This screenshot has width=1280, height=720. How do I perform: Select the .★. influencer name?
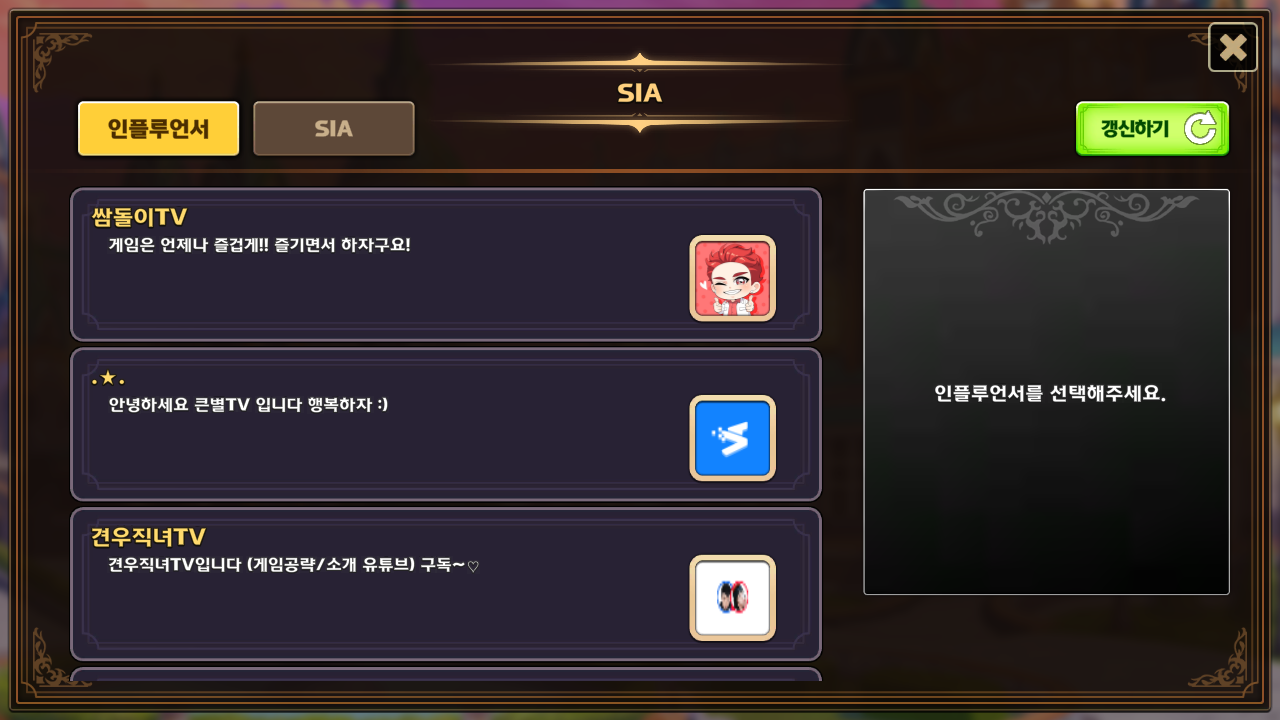point(108,378)
